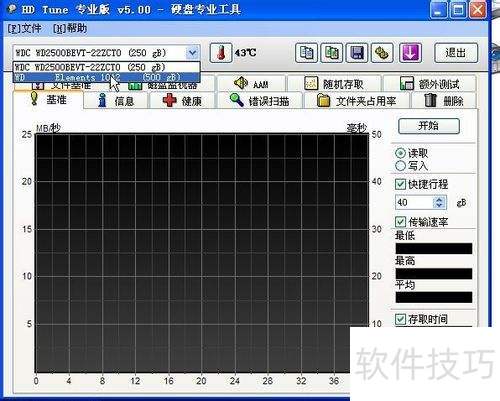Open the 文件基准 file benchmark tab
This screenshot has width=500, height=401.
pos(62,86)
